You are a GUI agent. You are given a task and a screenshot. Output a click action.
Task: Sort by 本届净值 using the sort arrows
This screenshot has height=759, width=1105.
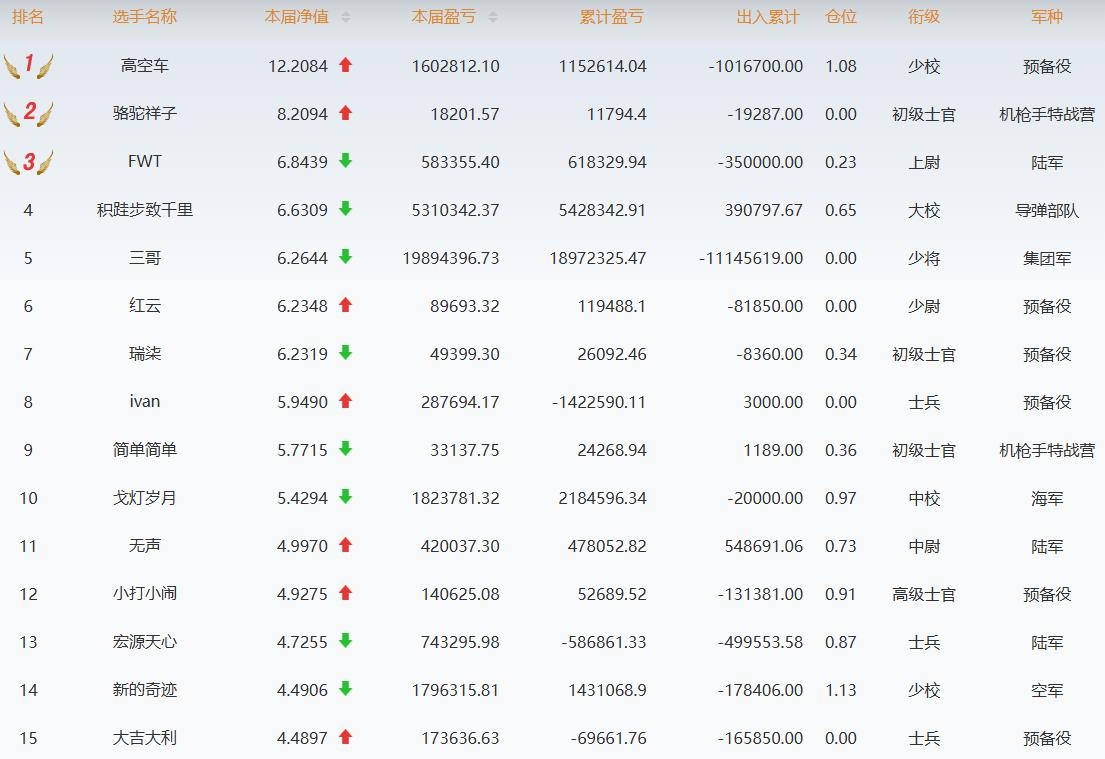point(346,17)
